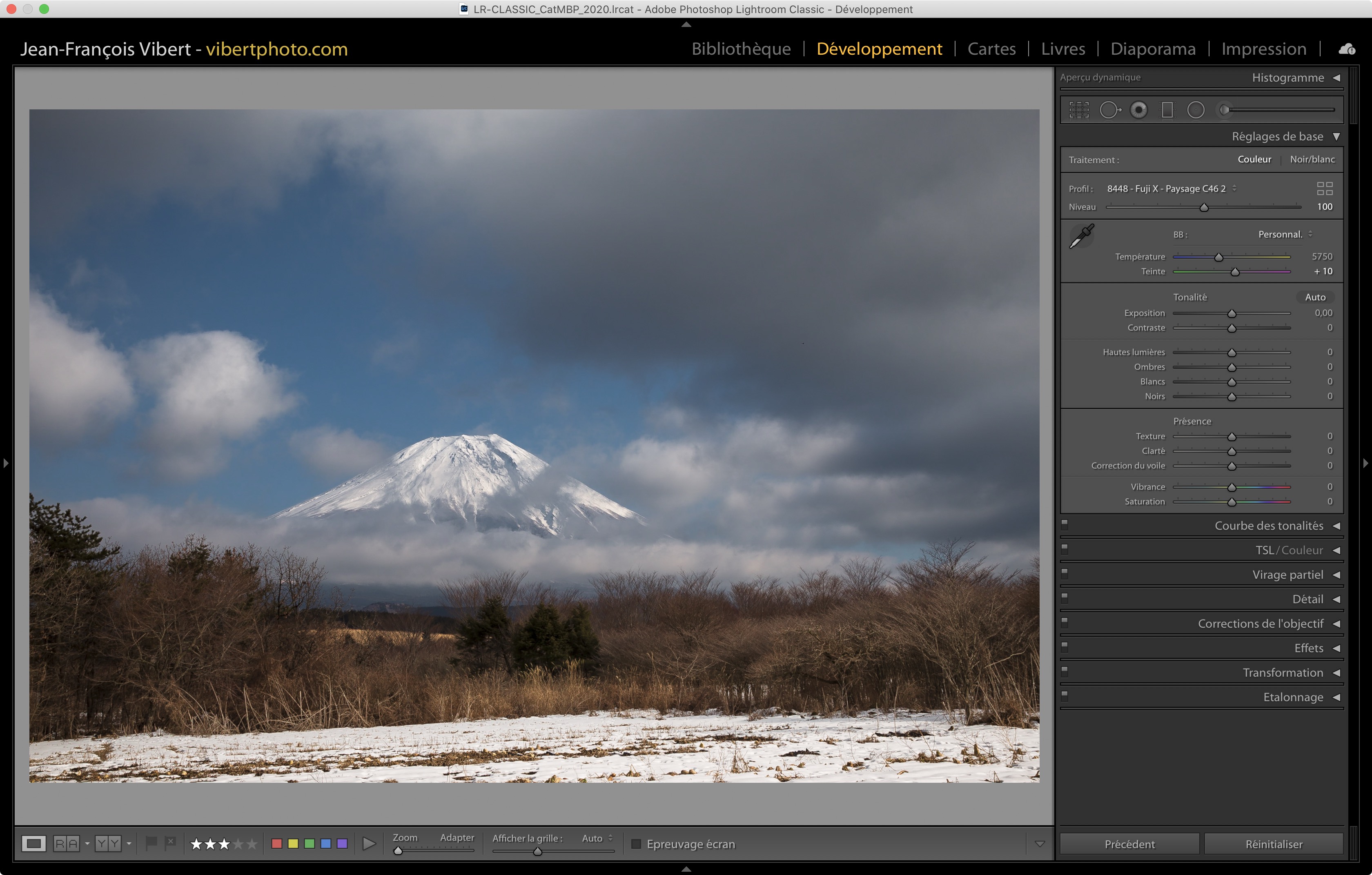Select the Spot Removal tool
This screenshot has width=1372, height=875.
[1109, 110]
